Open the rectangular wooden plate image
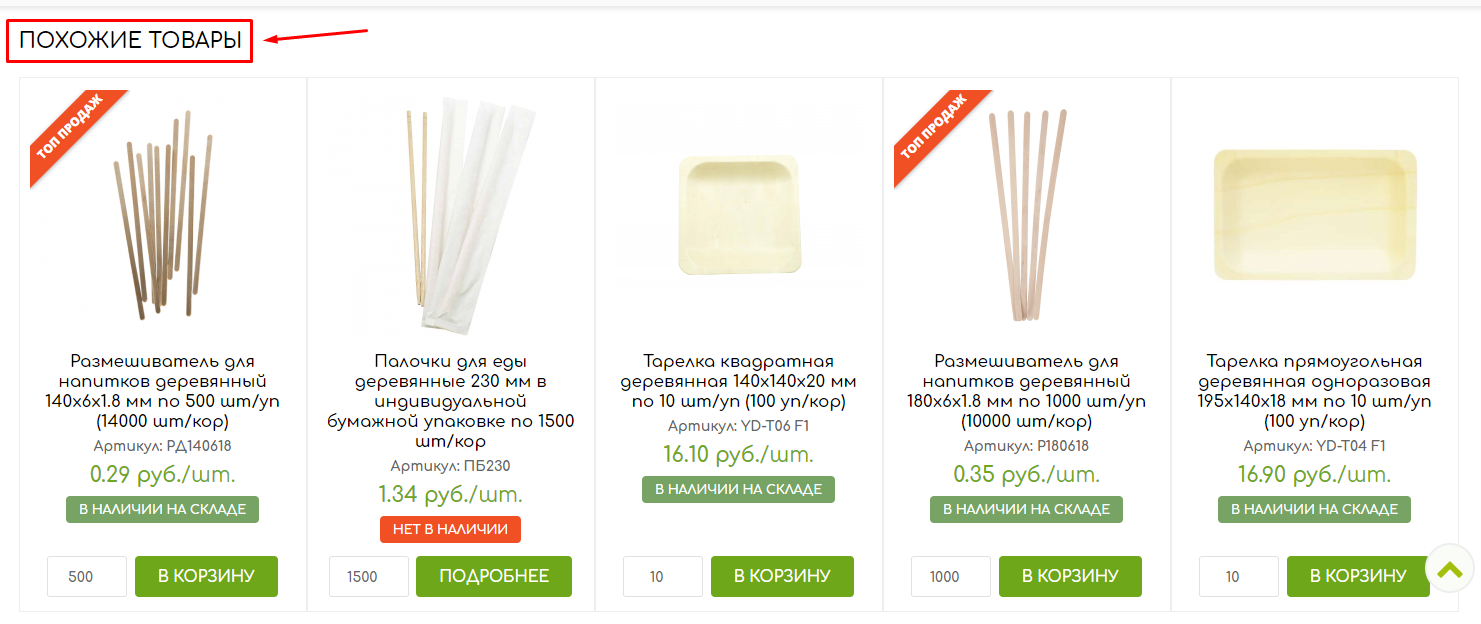Viewport: 1481px width, 624px height. pos(1315,215)
